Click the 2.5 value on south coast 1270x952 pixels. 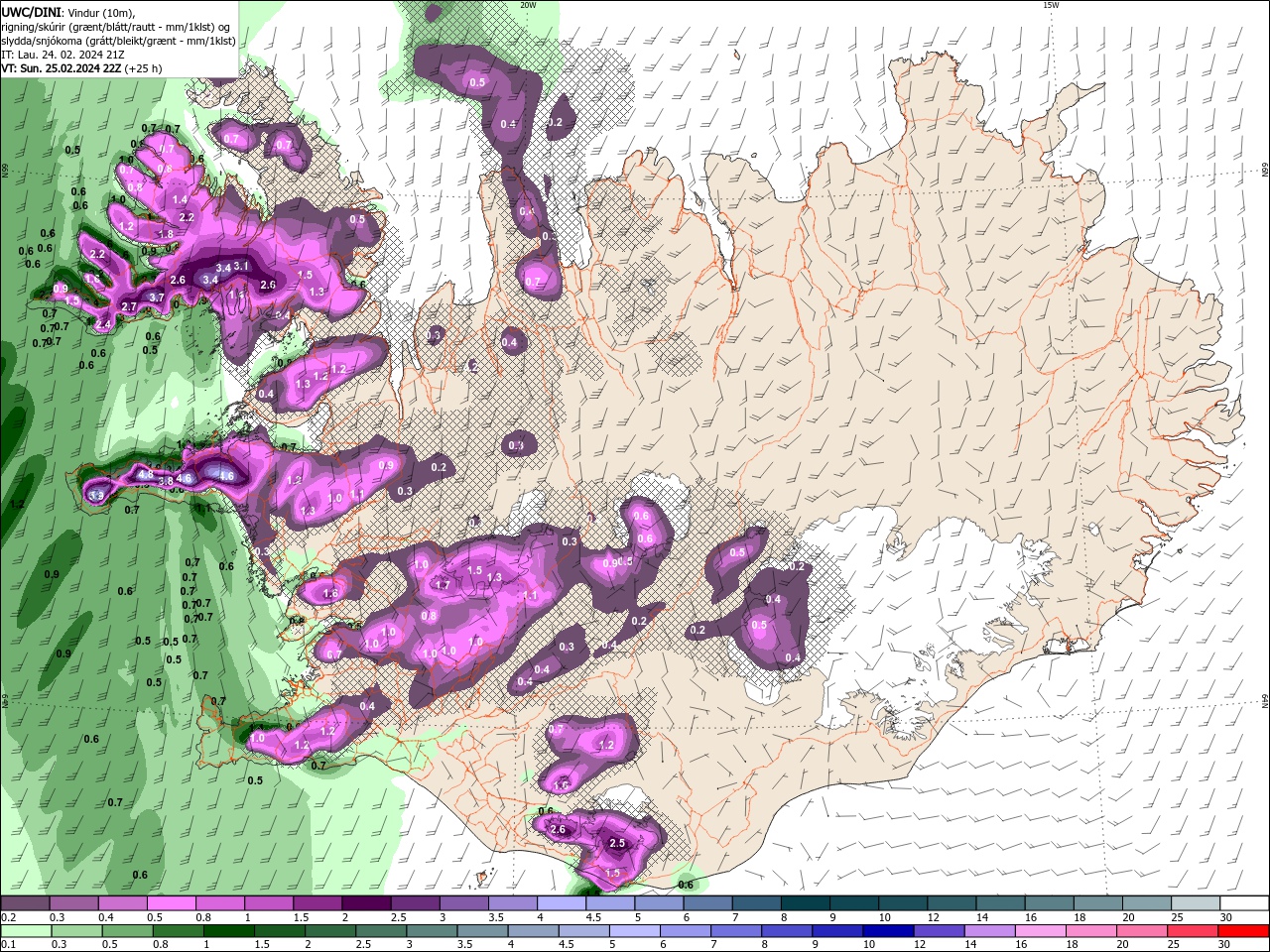click(617, 844)
